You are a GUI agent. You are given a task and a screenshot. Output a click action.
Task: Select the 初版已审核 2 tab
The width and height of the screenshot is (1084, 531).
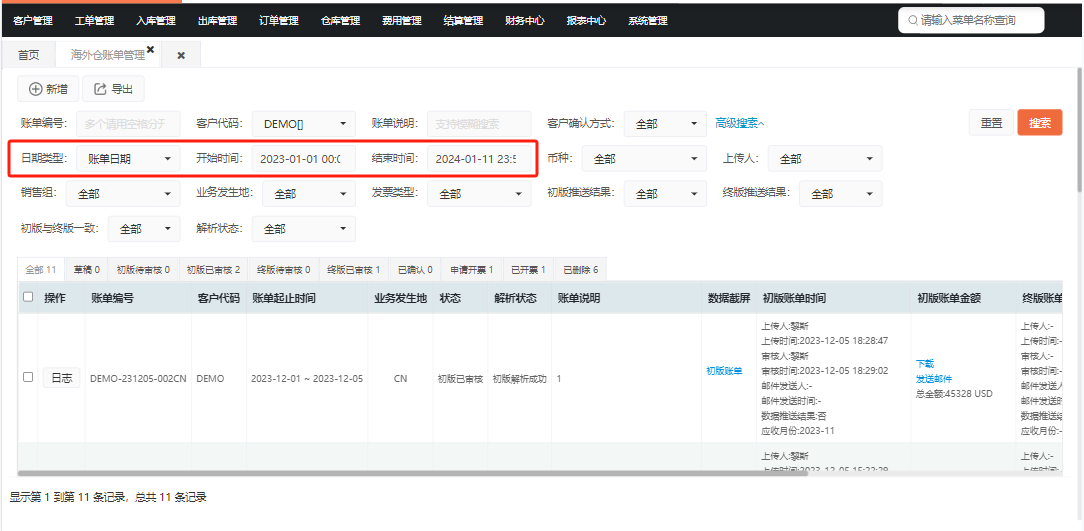[x=214, y=270]
